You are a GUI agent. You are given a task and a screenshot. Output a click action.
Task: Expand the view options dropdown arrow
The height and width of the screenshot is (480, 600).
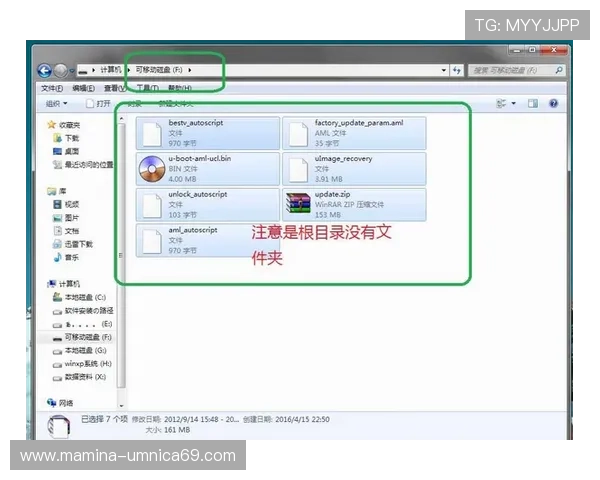[514, 103]
